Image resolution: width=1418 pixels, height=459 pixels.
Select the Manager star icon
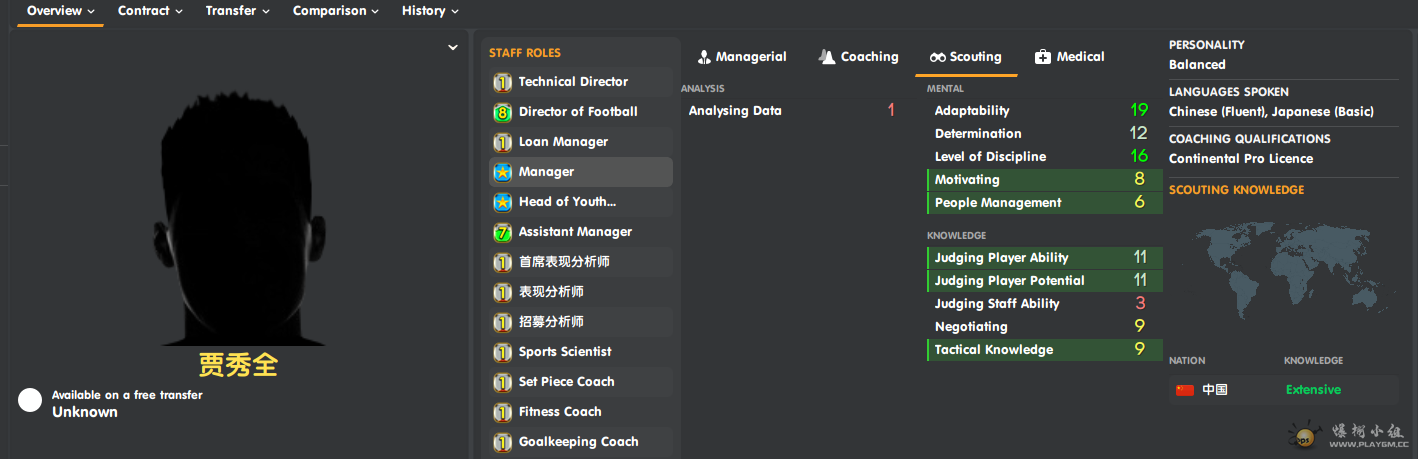502,172
